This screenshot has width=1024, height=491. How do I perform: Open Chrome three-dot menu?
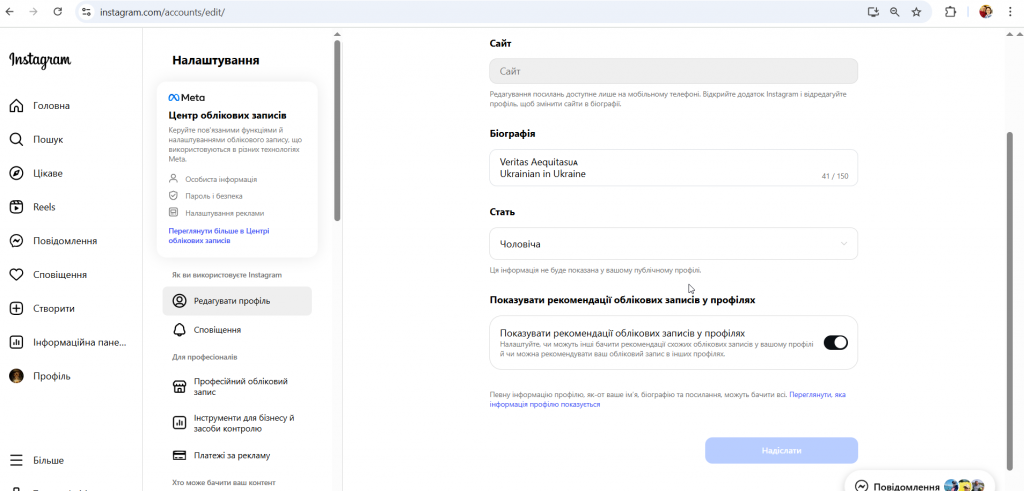(1009, 12)
